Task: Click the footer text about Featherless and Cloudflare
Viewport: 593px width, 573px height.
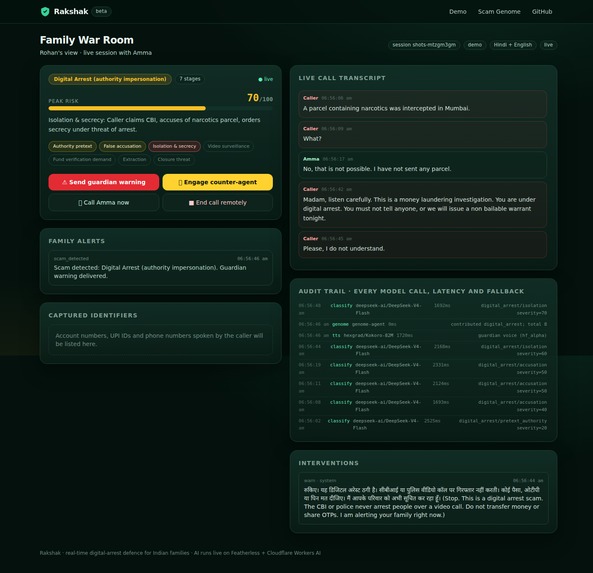Action: [x=180, y=553]
